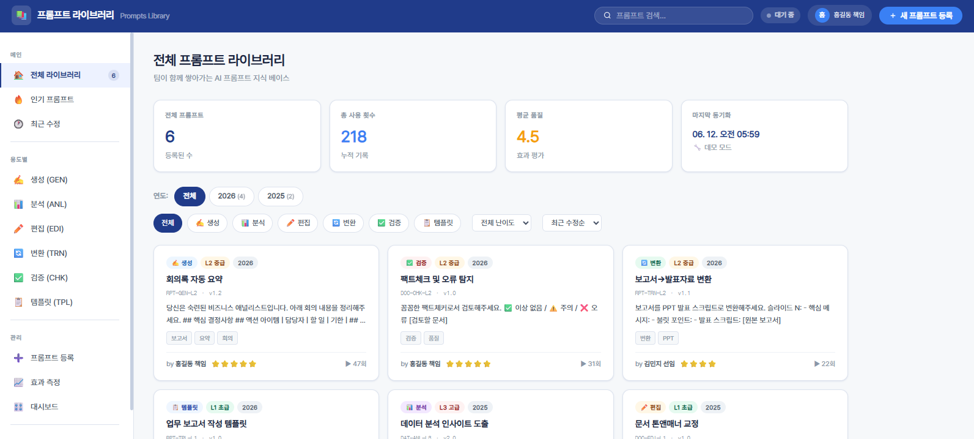
Task: Click star rating on 회의록 자동 요약 card
Action: 234,364
